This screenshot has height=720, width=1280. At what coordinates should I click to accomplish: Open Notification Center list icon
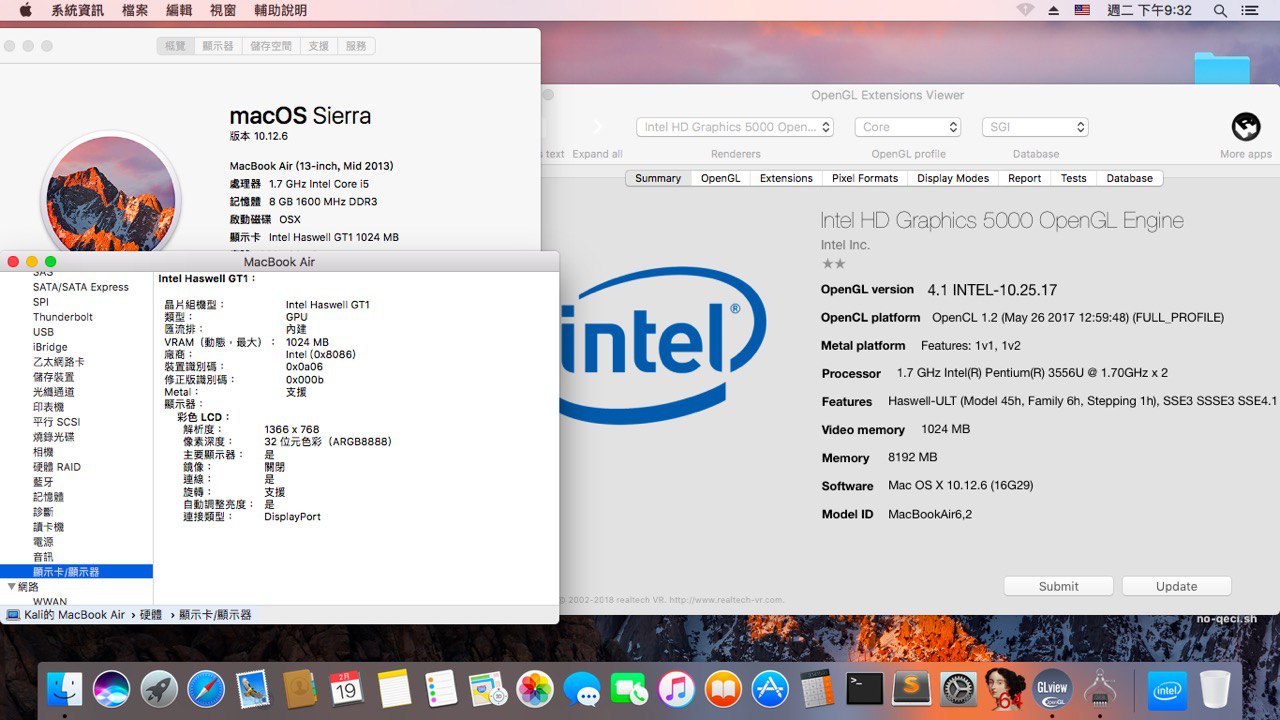(1250, 10)
